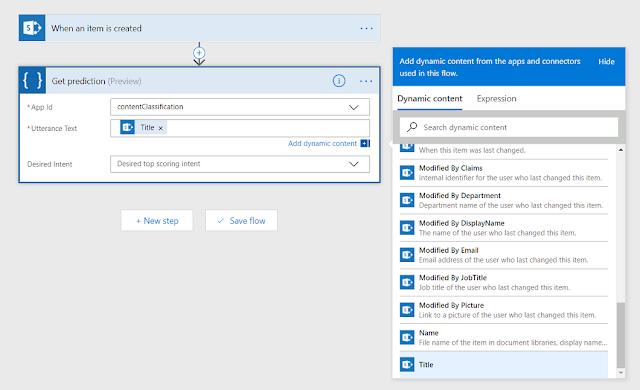
Task: Select the Modified By JobTitle icon
Action: click(407, 282)
